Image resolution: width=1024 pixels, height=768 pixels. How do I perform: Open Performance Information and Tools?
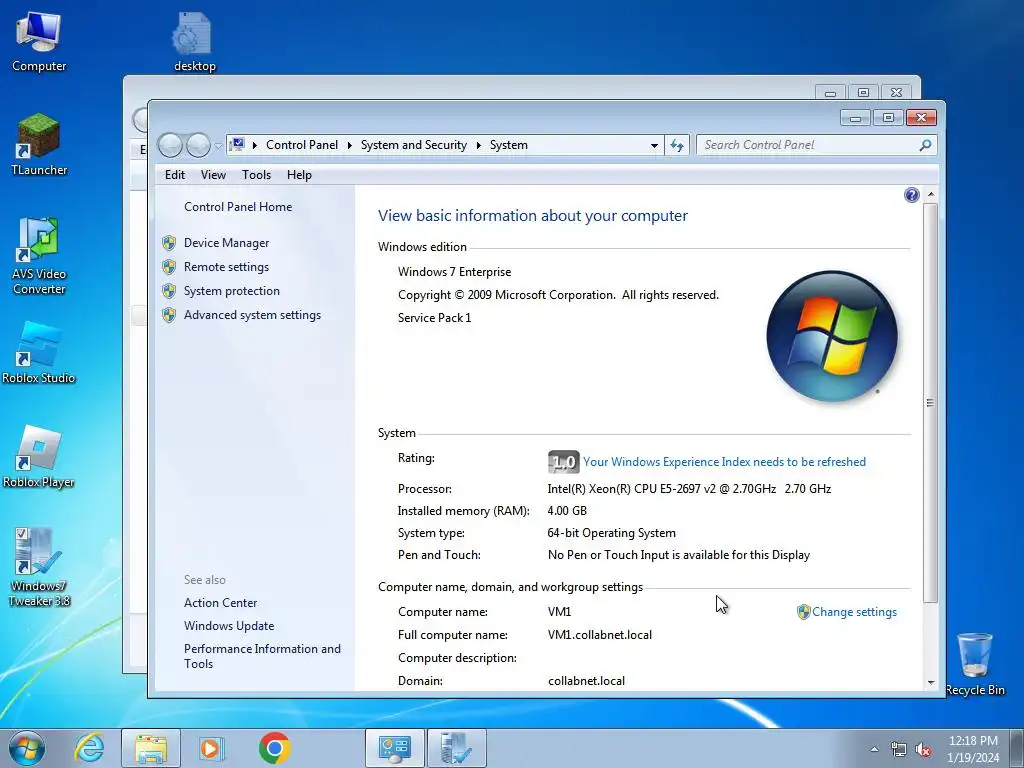point(262,656)
